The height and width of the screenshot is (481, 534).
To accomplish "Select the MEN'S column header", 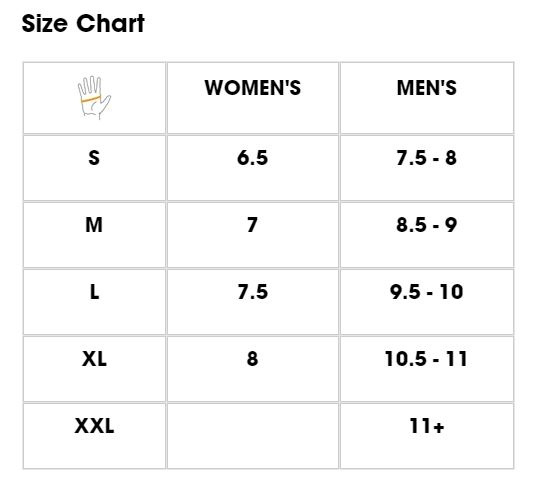I will coord(427,88).
